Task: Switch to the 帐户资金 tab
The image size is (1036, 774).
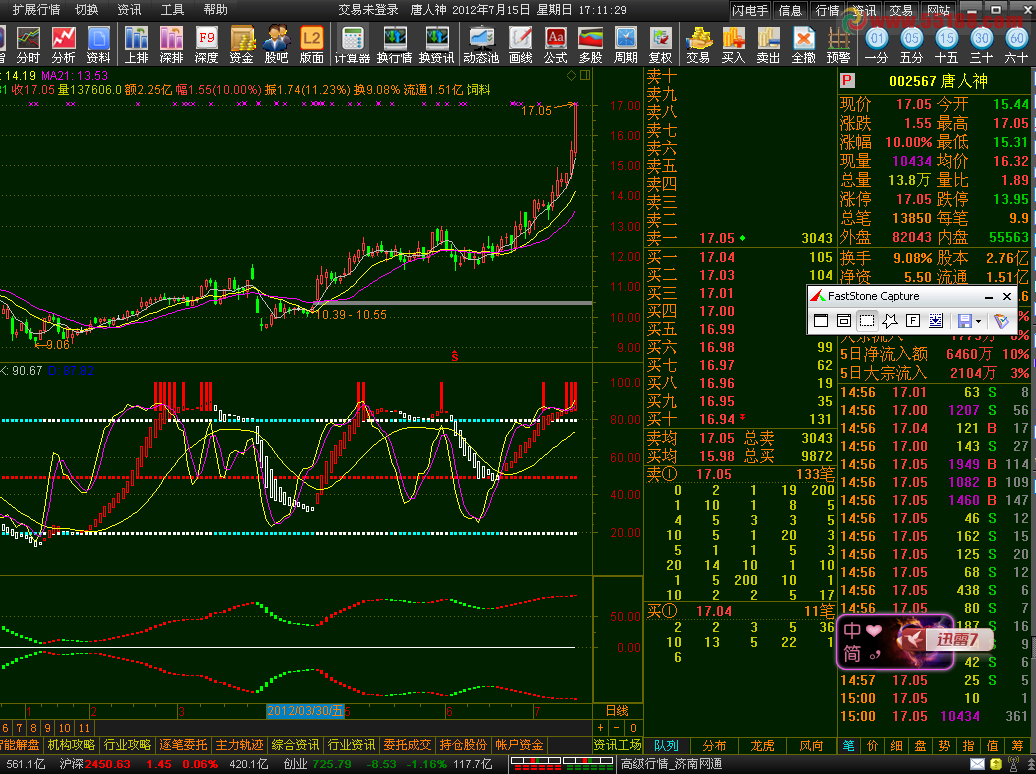Action: point(519,745)
